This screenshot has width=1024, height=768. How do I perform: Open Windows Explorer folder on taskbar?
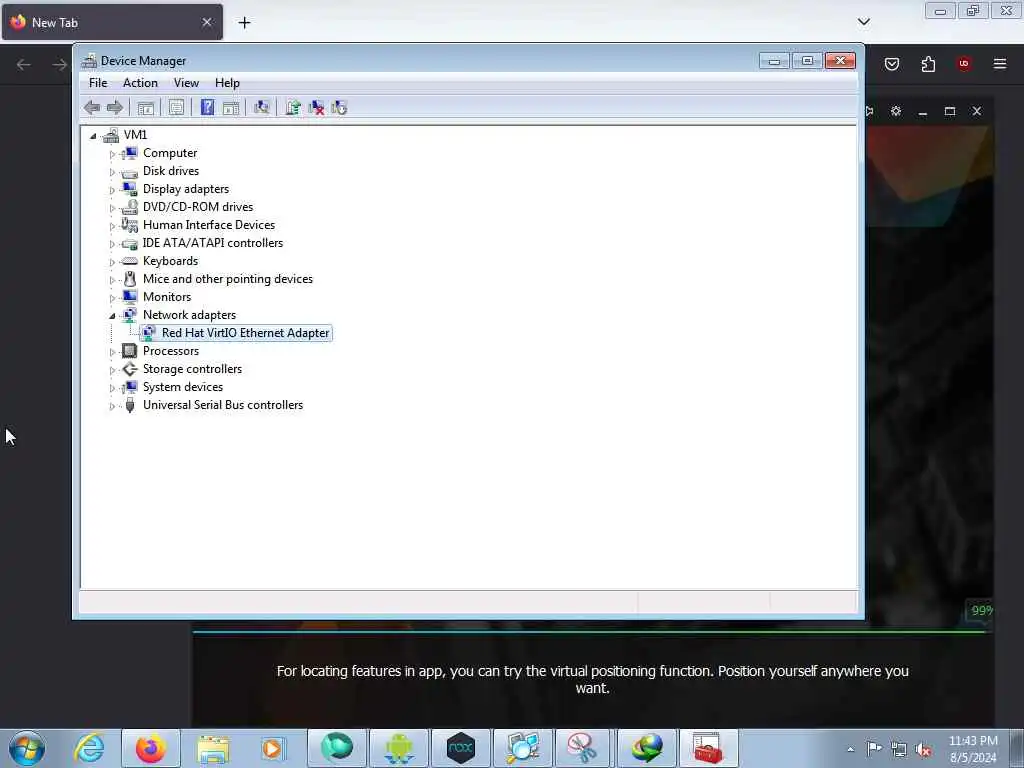point(213,749)
